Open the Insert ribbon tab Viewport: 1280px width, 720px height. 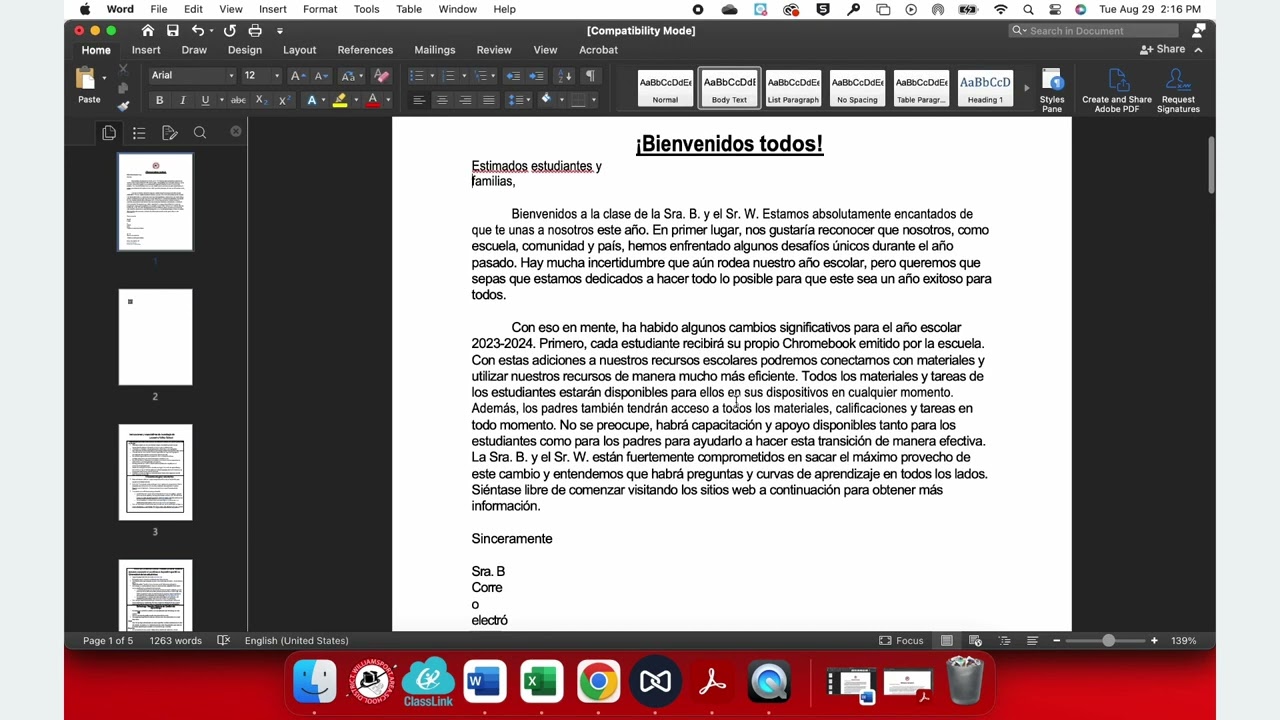tap(146, 50)
